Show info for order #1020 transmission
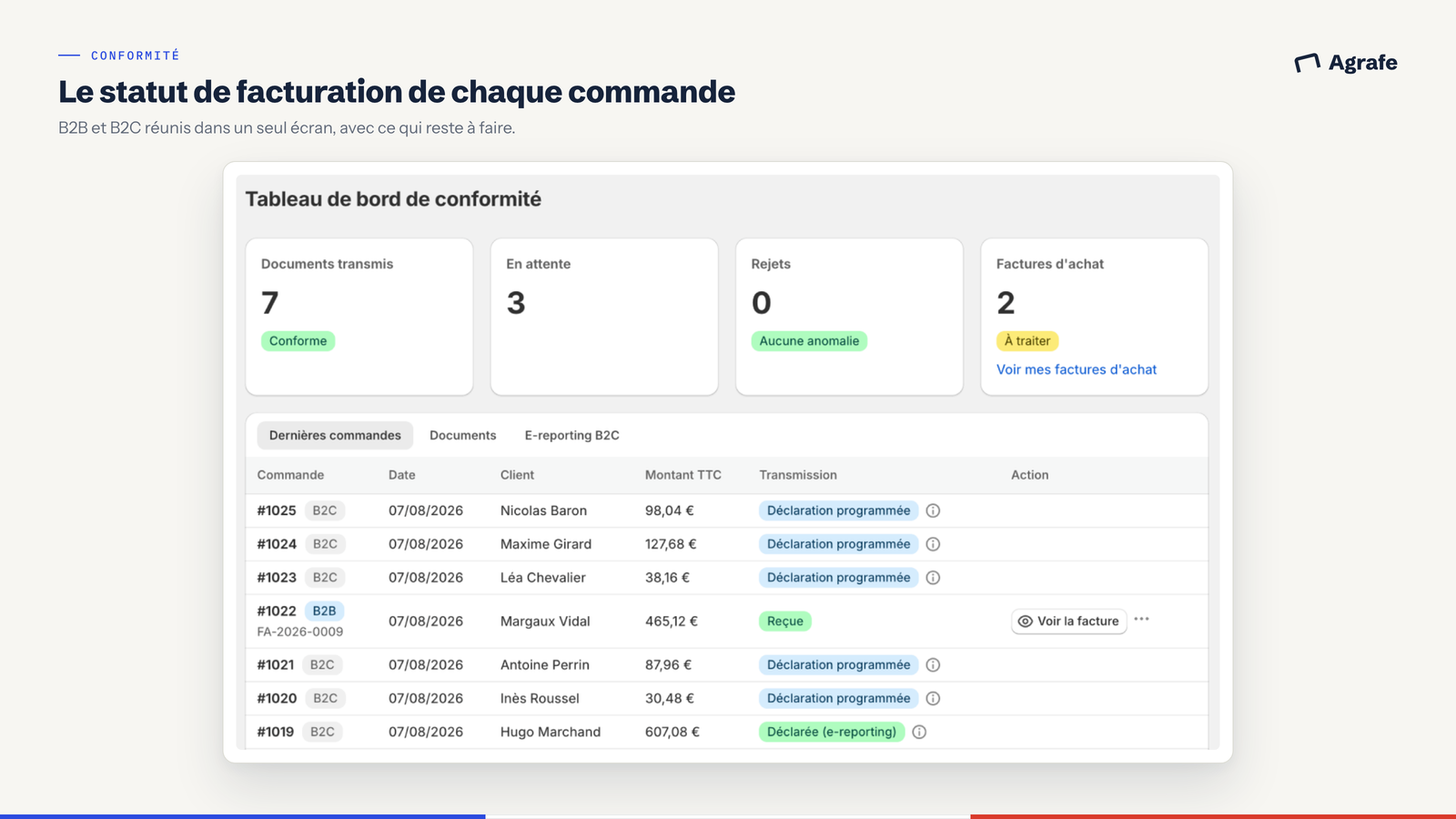The image size is (1456, 819). 933,699
